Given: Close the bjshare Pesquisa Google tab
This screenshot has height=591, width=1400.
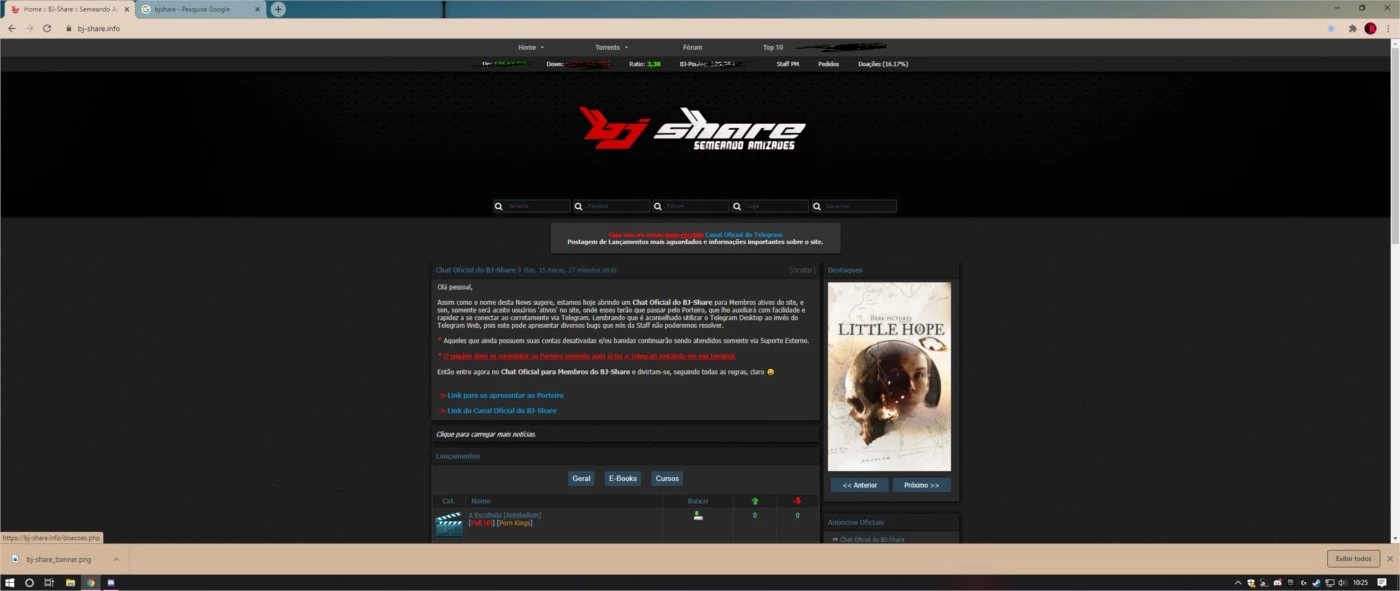Looking at the screenshot, I should pos(258,9).
